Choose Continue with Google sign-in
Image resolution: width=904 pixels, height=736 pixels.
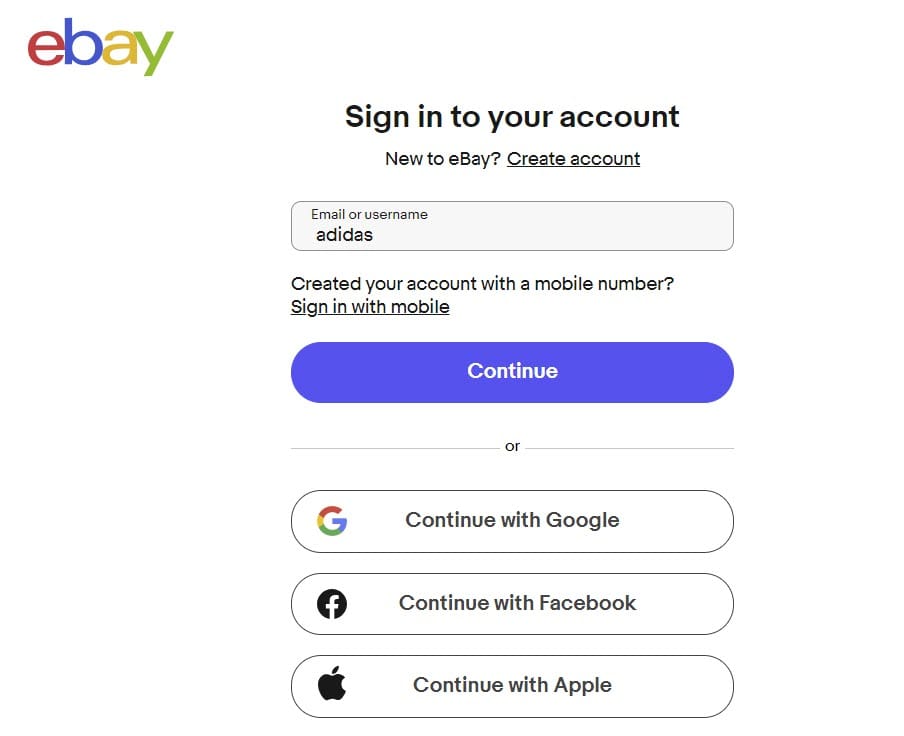point(512,521)
